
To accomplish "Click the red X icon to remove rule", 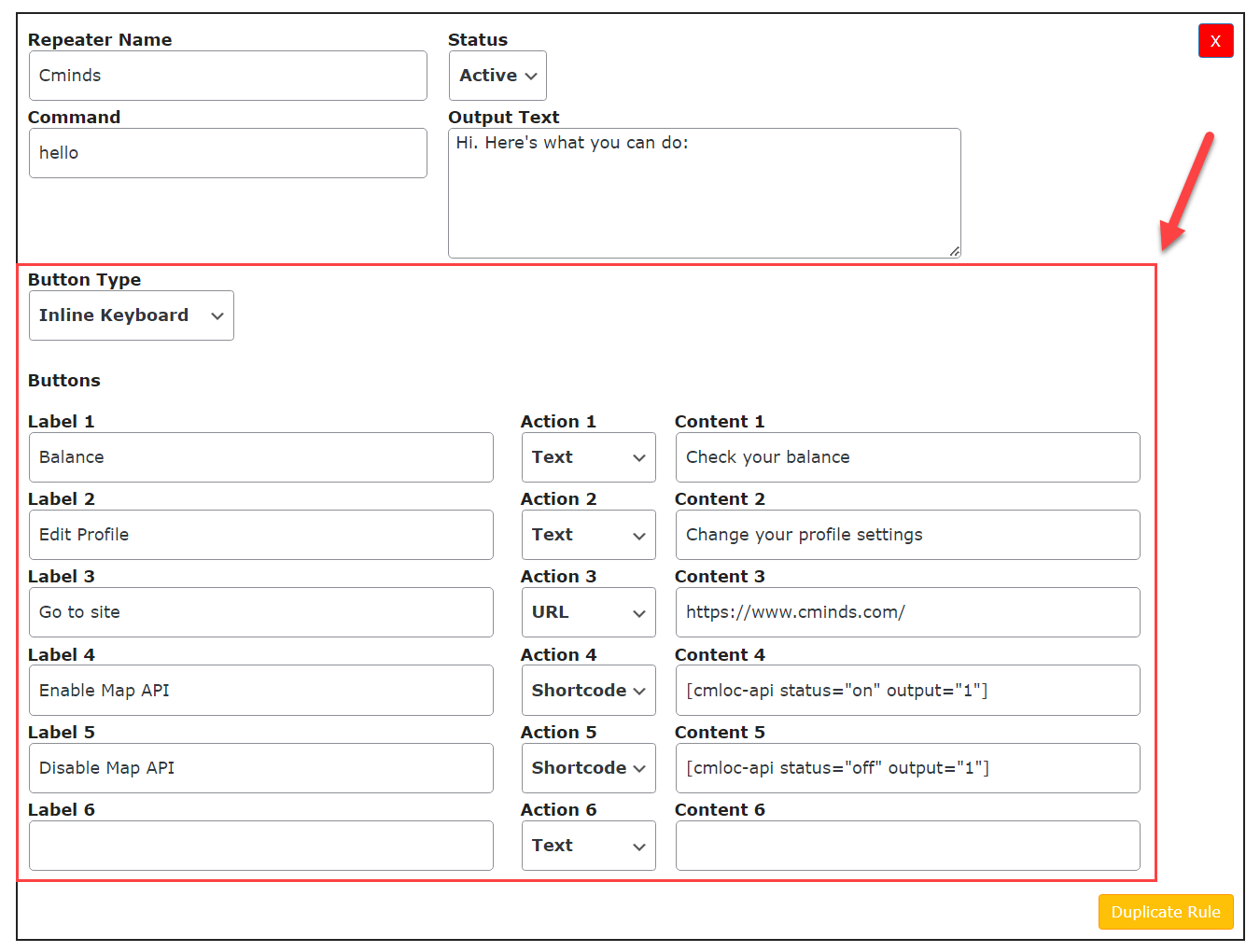I will tap(1216, 41).
